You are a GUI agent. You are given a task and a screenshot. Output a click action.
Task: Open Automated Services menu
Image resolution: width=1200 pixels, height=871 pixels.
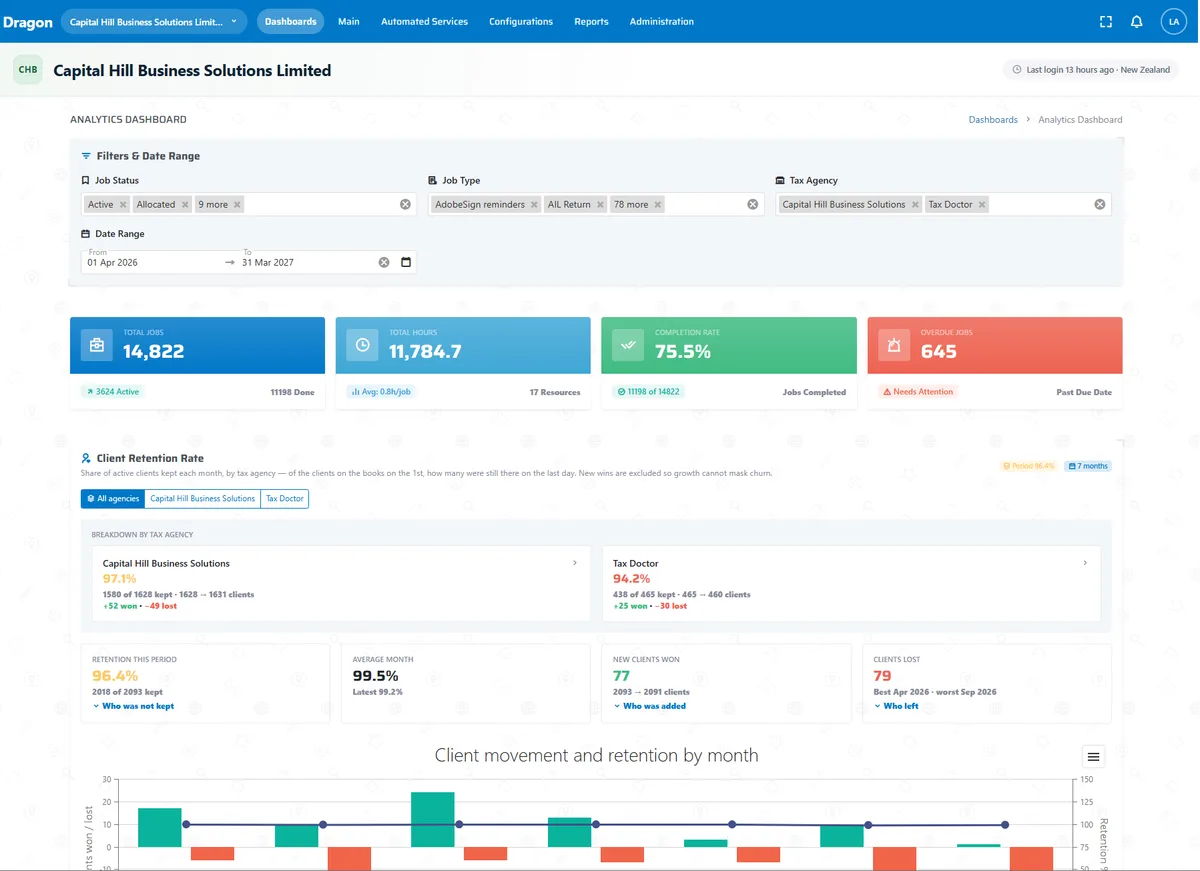click(x=424, y=21)
